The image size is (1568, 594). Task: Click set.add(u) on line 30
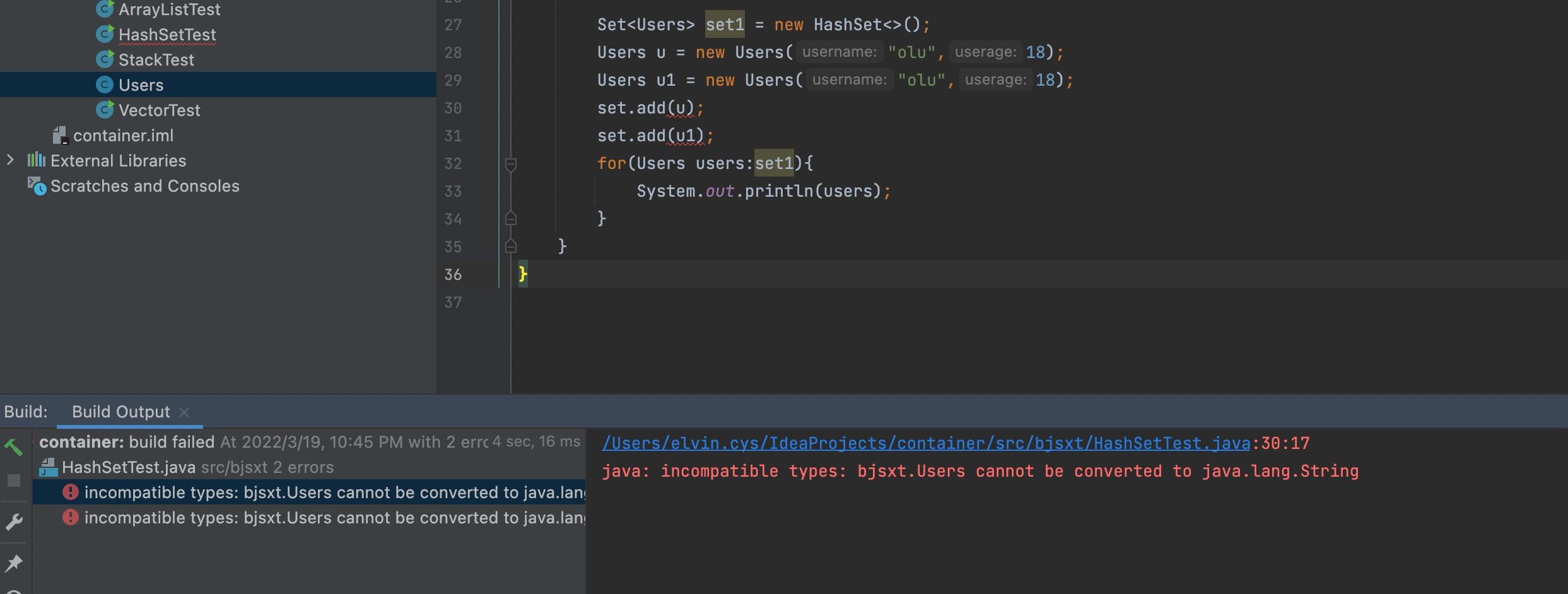650,108
